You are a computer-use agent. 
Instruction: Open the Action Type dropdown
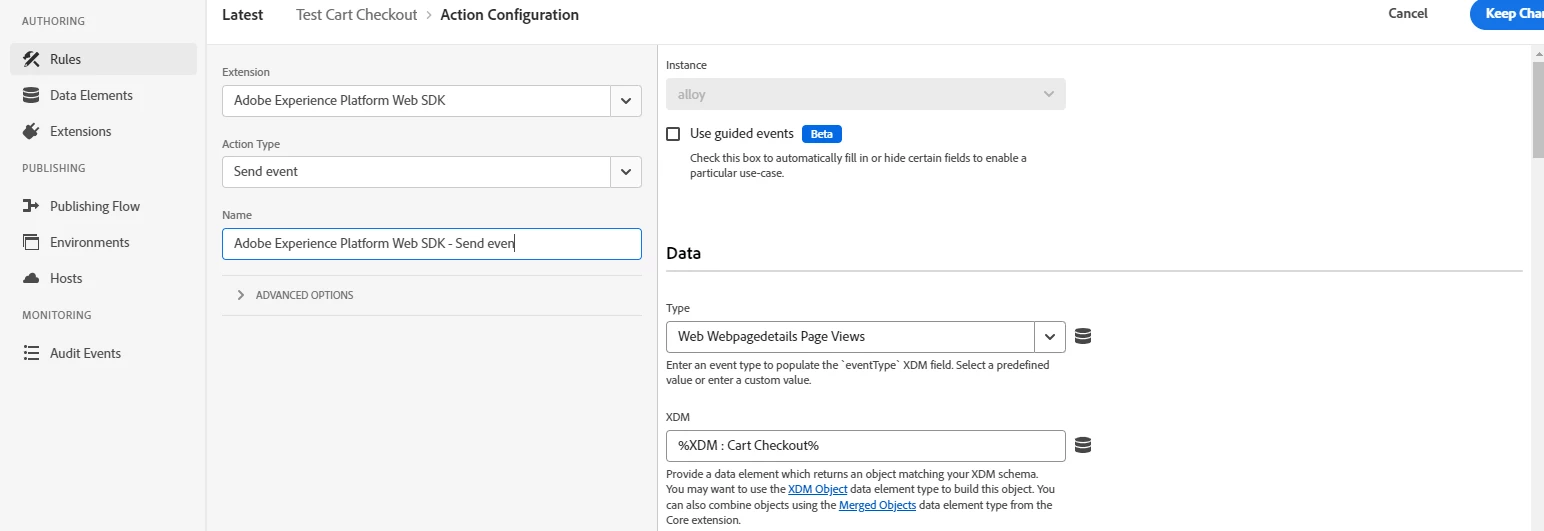[x=626, y=172]
